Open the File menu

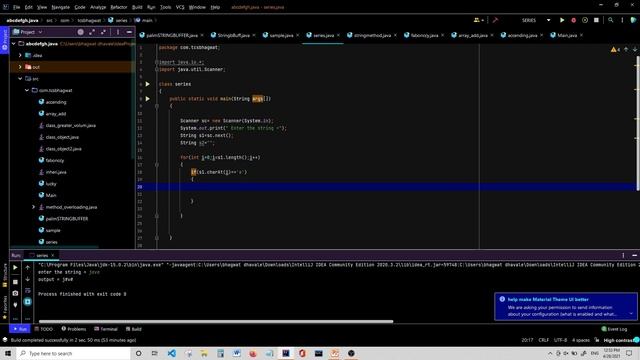16,7
